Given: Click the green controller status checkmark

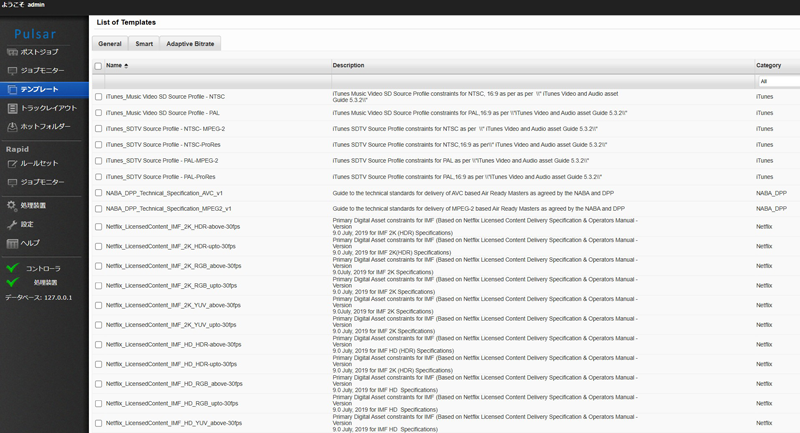Looking at the screenshot, I should coord(13,268).
